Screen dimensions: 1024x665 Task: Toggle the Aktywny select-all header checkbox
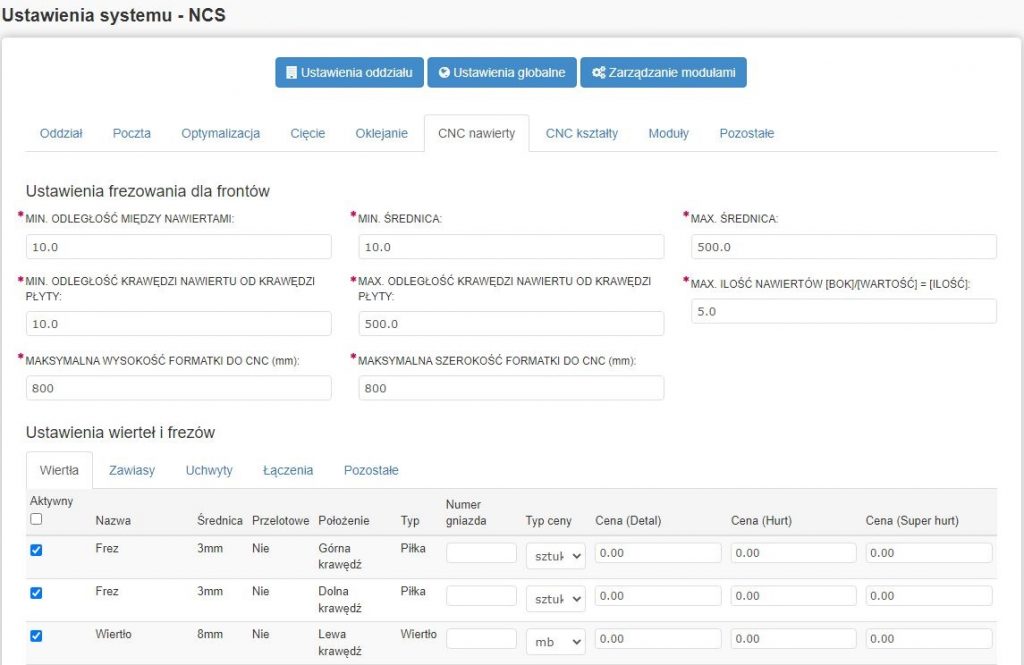pyautogui.click(x=36, y=519)
